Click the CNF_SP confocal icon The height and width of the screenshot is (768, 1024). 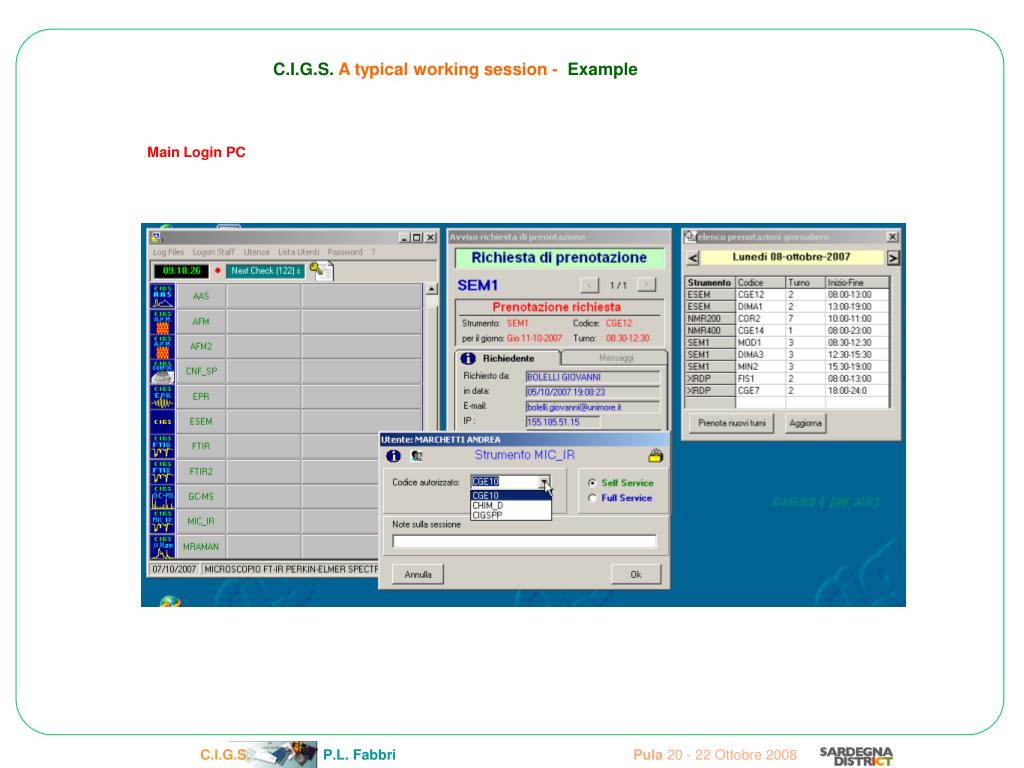[x=162, y=371]
